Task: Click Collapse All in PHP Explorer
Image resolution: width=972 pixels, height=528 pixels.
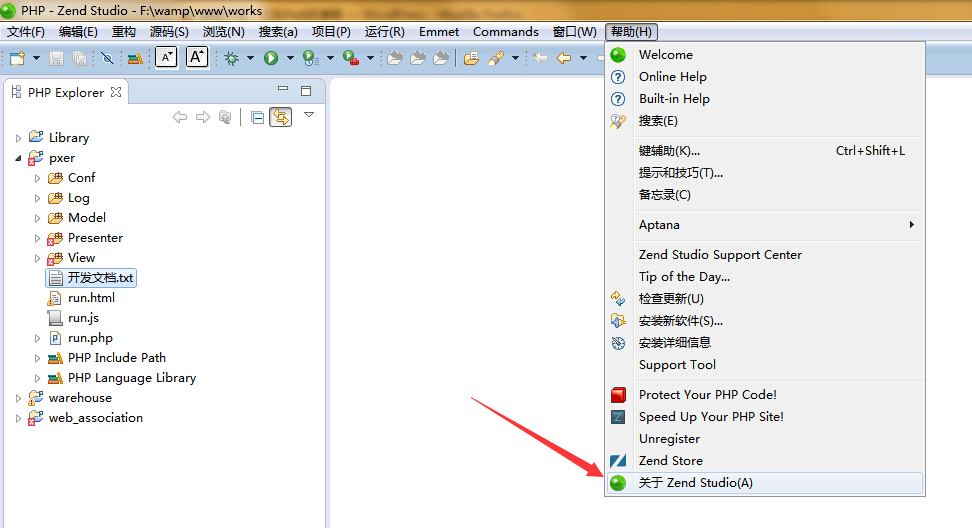Action: [257, 117]
